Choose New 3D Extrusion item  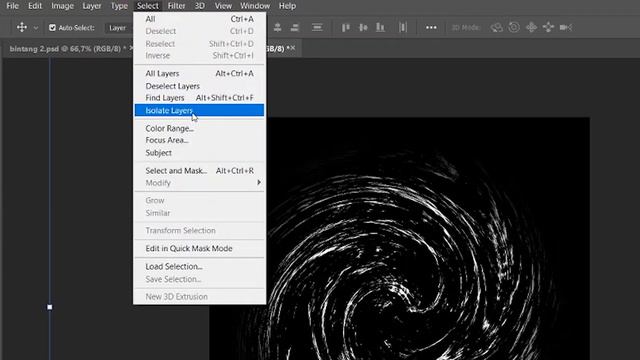[199, 297]
